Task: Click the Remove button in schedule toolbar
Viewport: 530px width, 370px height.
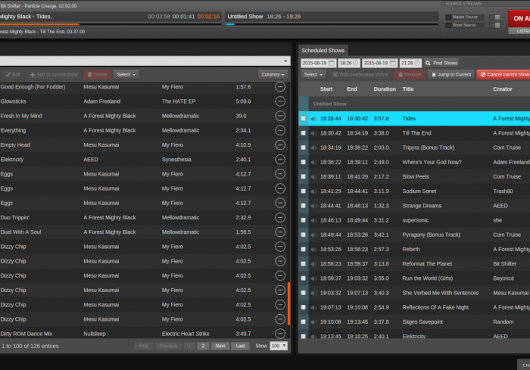Action: click(409, 75)
